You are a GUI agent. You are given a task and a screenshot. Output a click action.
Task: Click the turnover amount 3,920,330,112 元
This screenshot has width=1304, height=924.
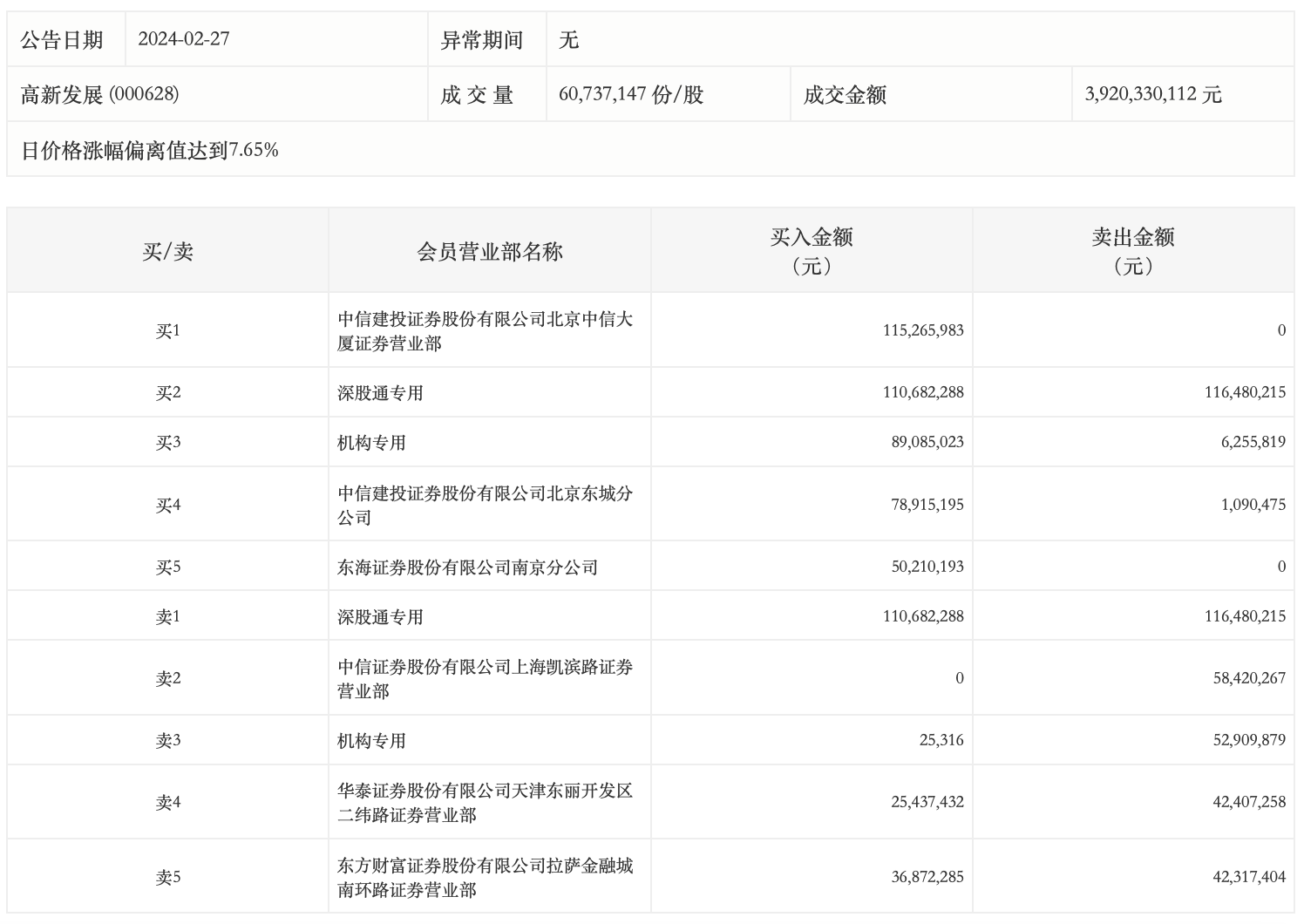click(1152, 95)
